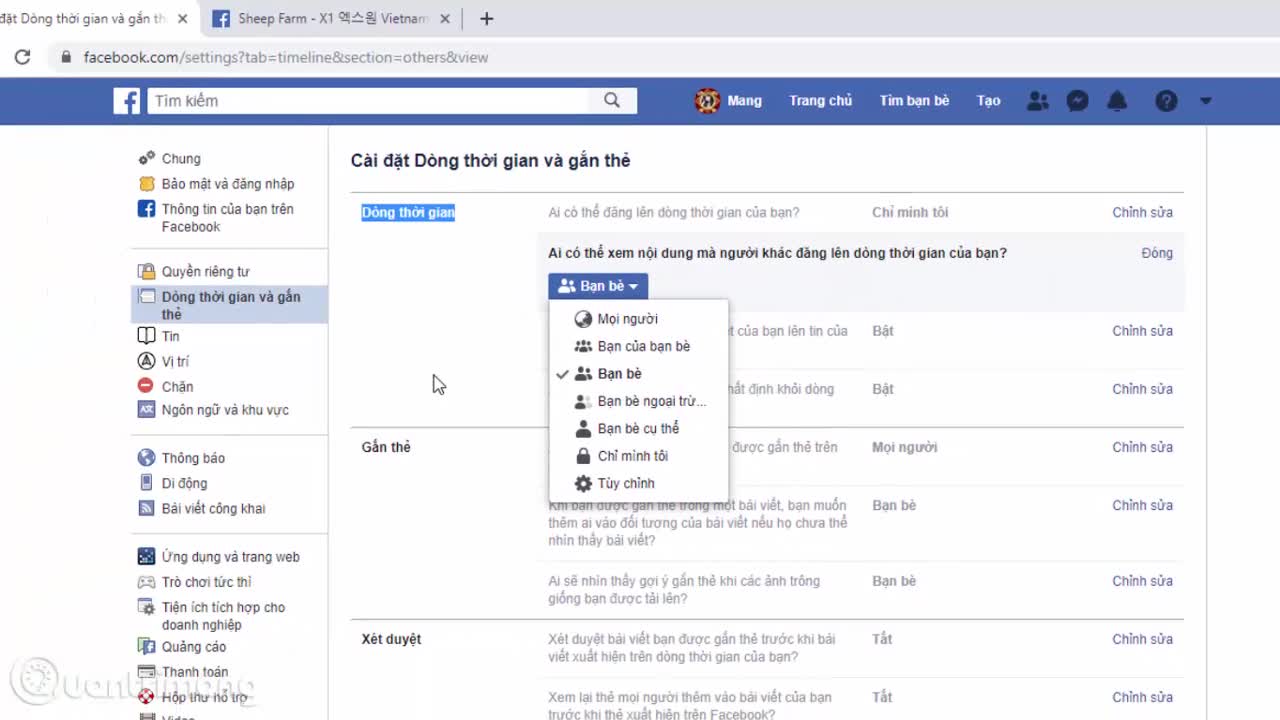This screenshot has height=720, width=1280.
Task: Click the Facebook logo in the header
Action: coord(127,101)
